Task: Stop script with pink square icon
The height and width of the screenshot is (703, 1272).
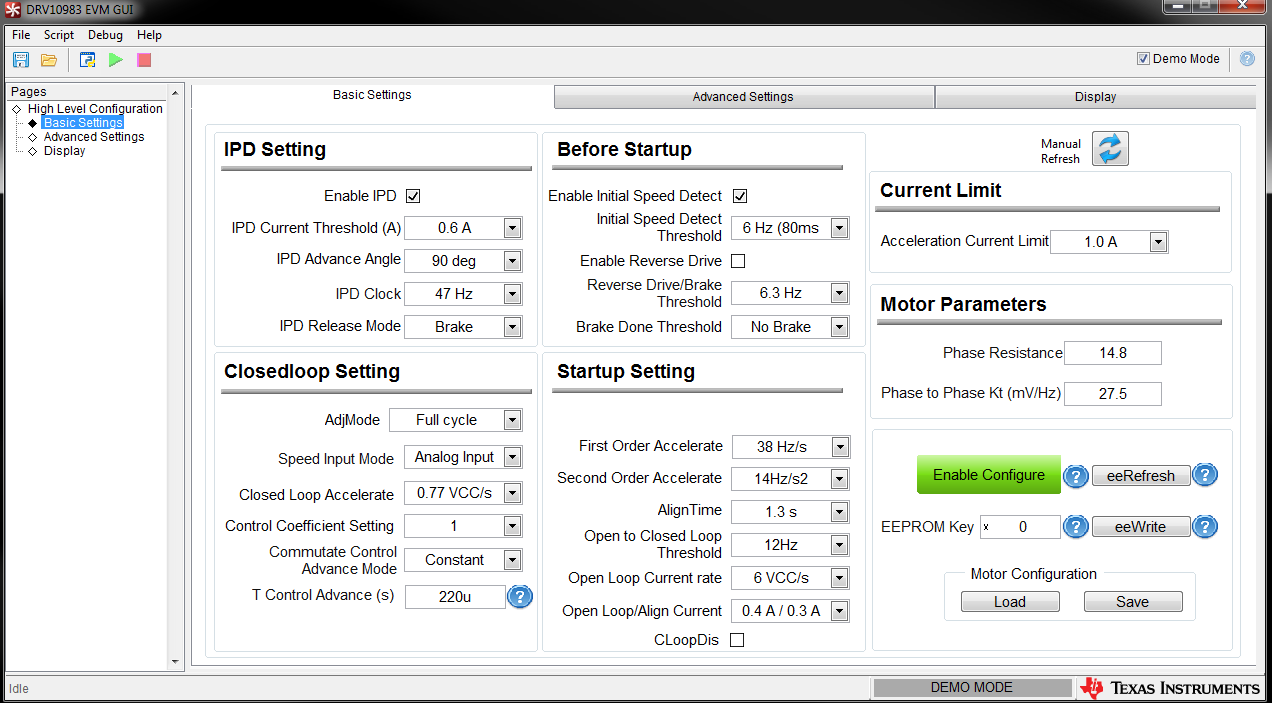Action: pos(144,60)
